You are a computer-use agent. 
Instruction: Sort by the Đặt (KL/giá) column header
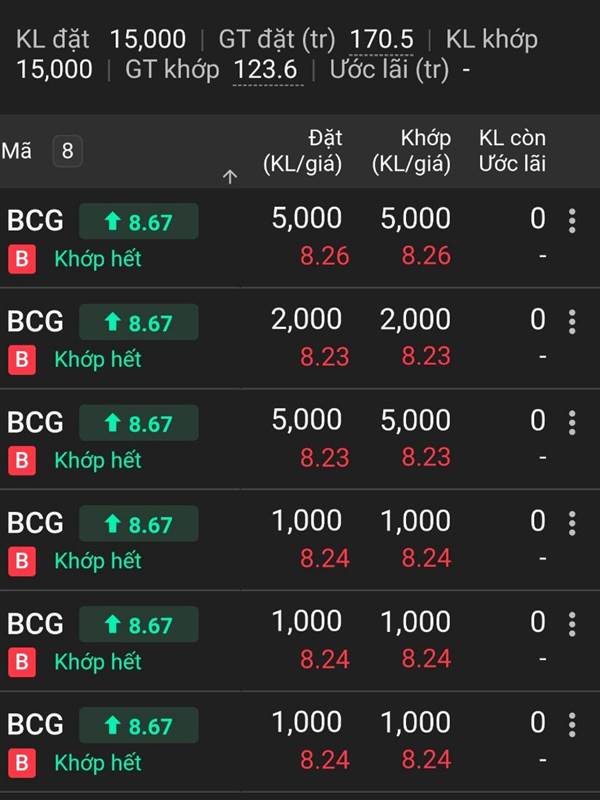[303, 151]
